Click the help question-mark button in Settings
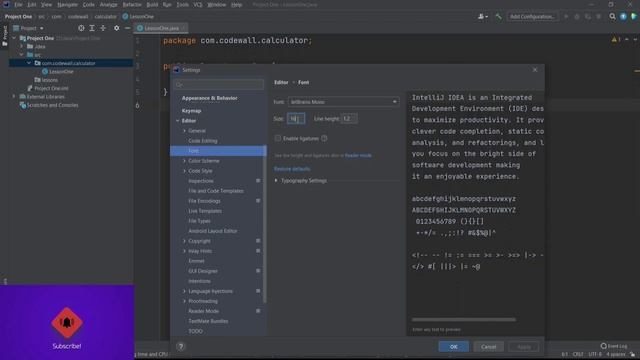This screenshot has height=360, width=640. click(x=180, y=347)
